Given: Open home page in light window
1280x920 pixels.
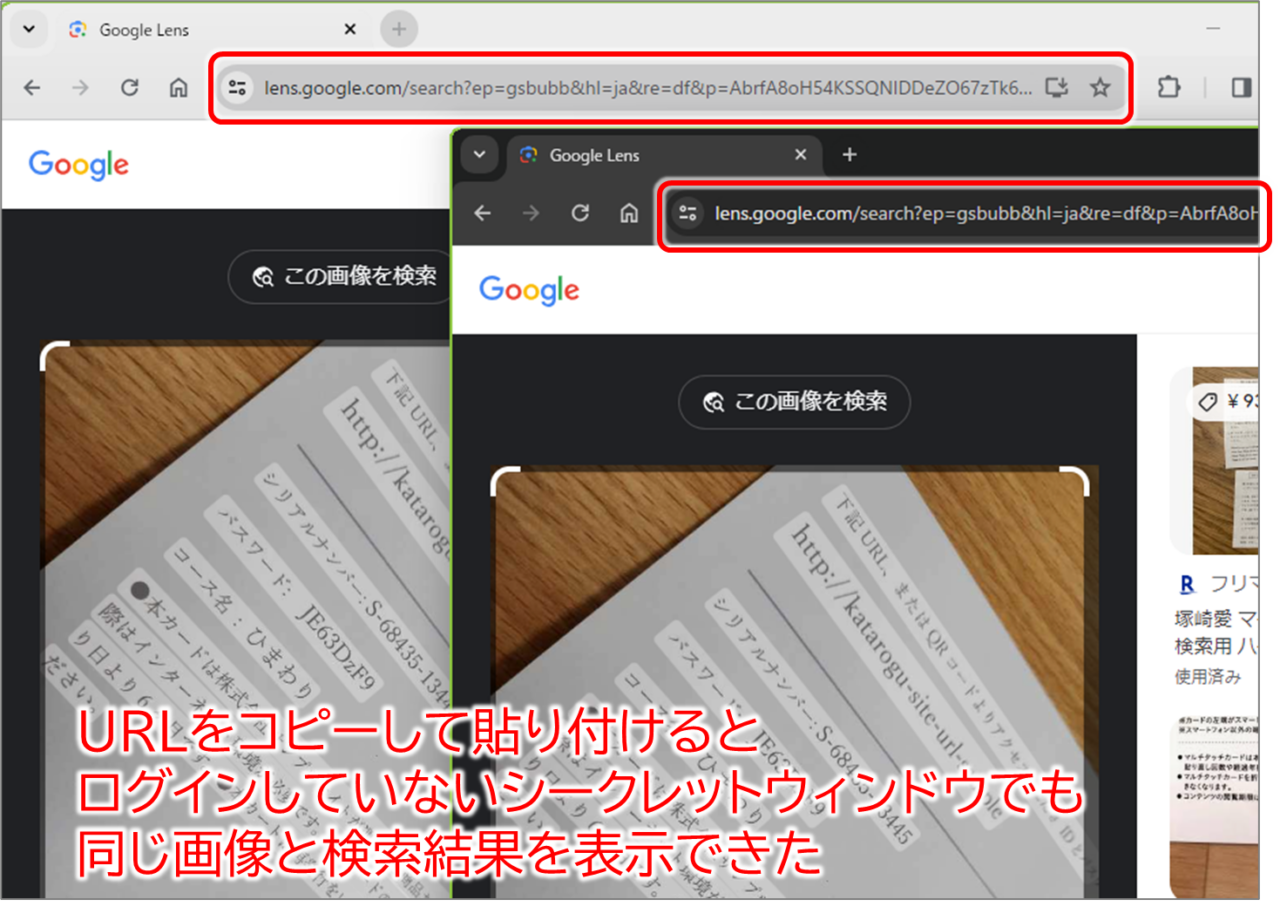Looking at the screenshot, I should (x=178, y=88).
